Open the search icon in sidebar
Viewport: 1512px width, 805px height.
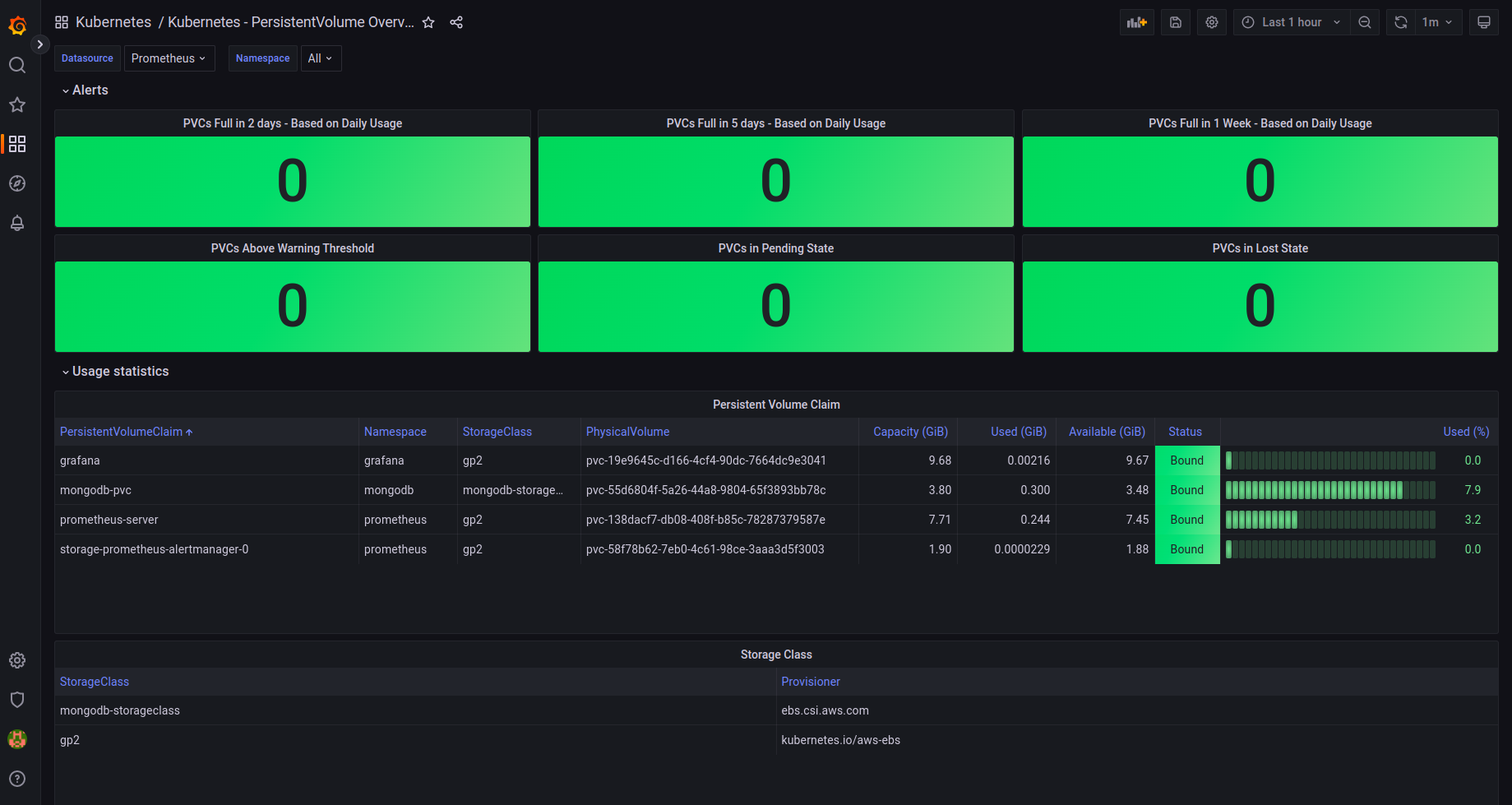click(17, 65)
